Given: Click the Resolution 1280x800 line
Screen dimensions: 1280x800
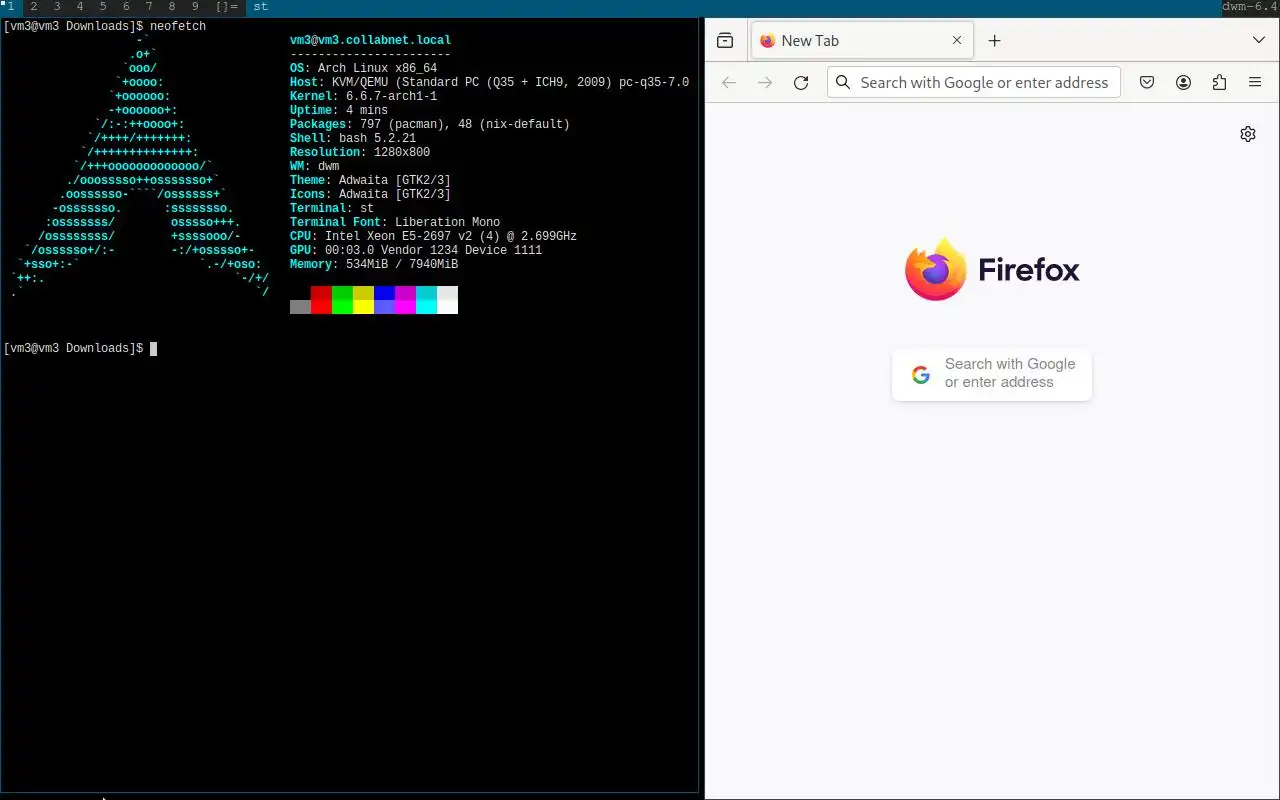Looking at the screenshot, I should click(360, 152).
